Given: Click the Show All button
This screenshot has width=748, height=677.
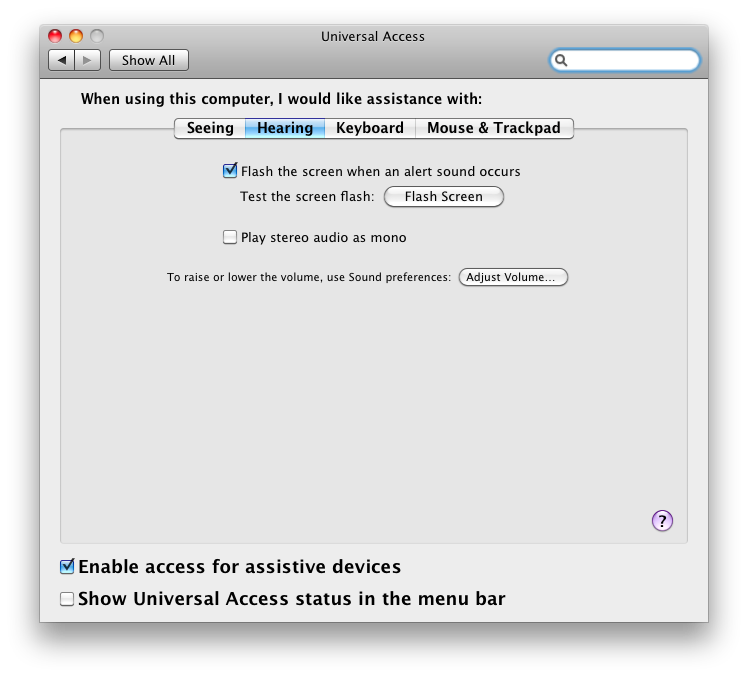Looking at the screenshot, I should [148, 60].
